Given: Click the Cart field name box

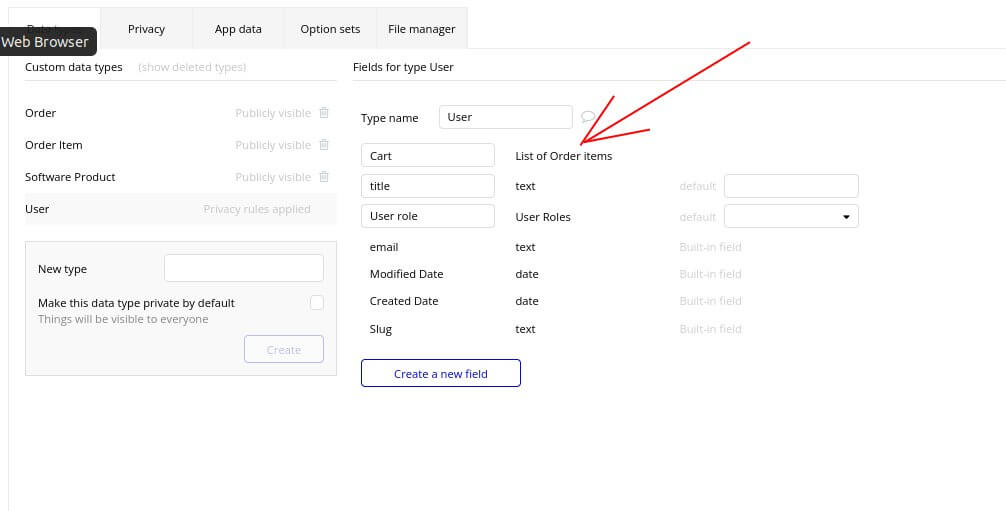Looking at the screenshot, I should [427, 156].
